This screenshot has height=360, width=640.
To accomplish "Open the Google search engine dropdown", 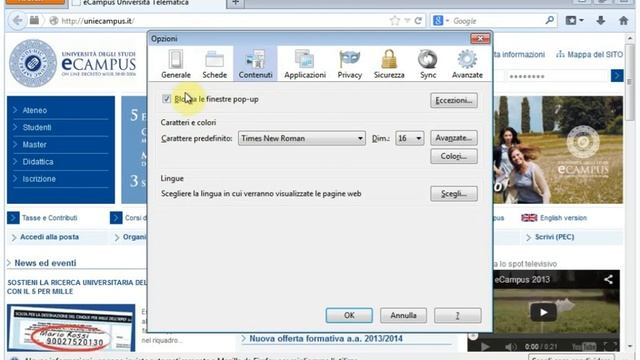I will pyautogui.click(x=441, y=21).
